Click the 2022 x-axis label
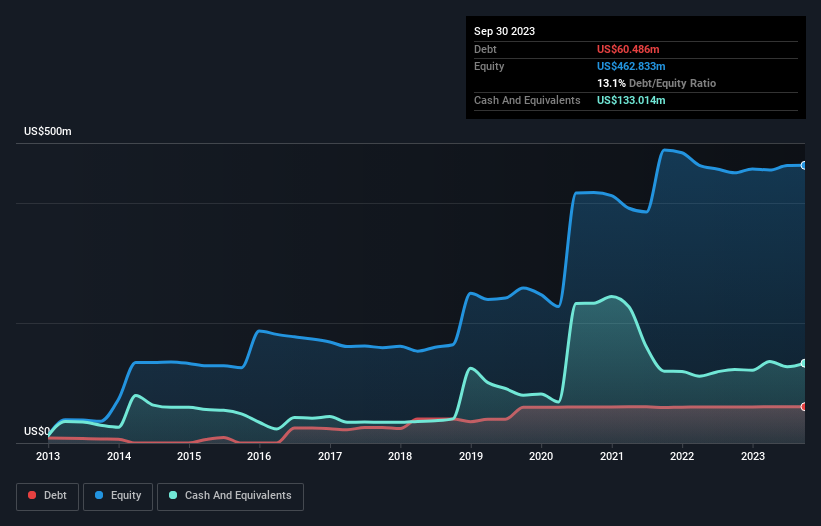 682,456
